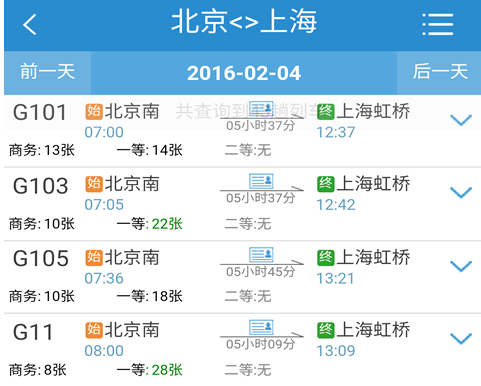Go to previous day 前一天
The image size is (481, 386).
47,72
